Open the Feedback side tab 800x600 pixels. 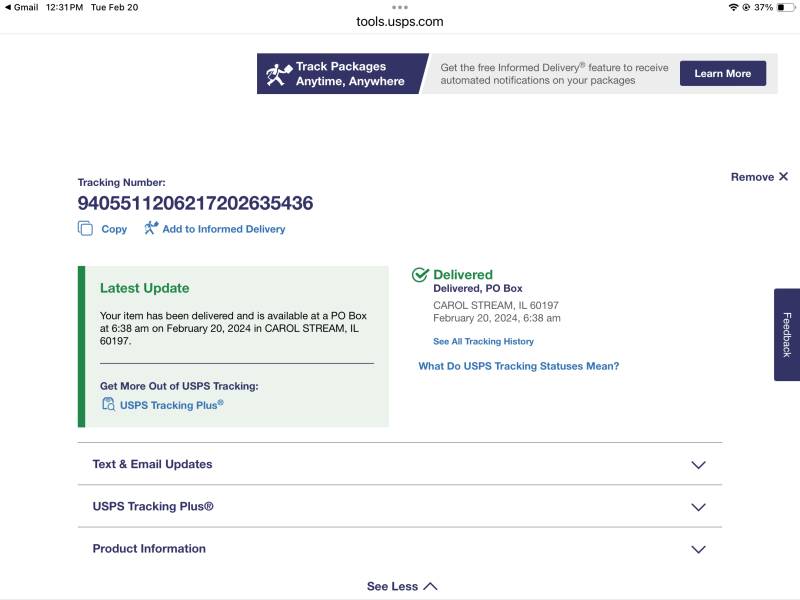787,335
